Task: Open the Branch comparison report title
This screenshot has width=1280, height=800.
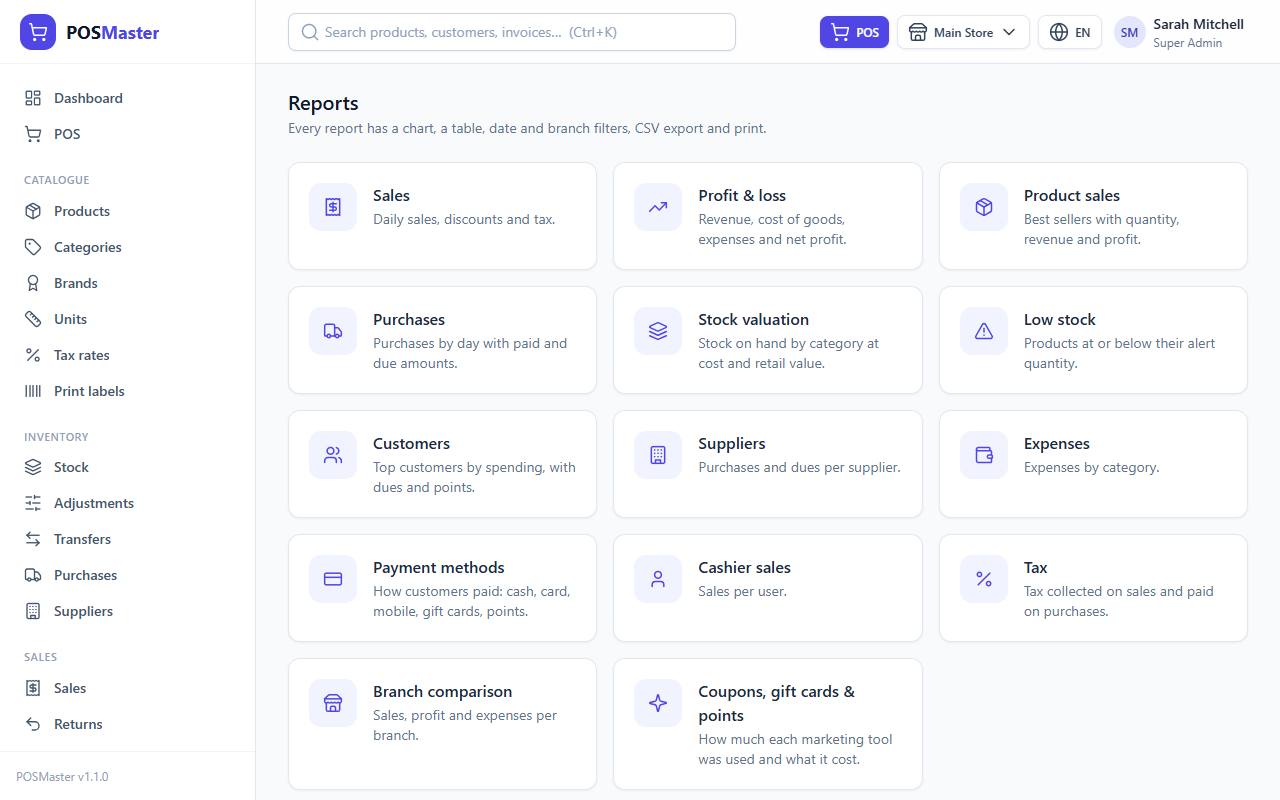Action: coord(442,691)
